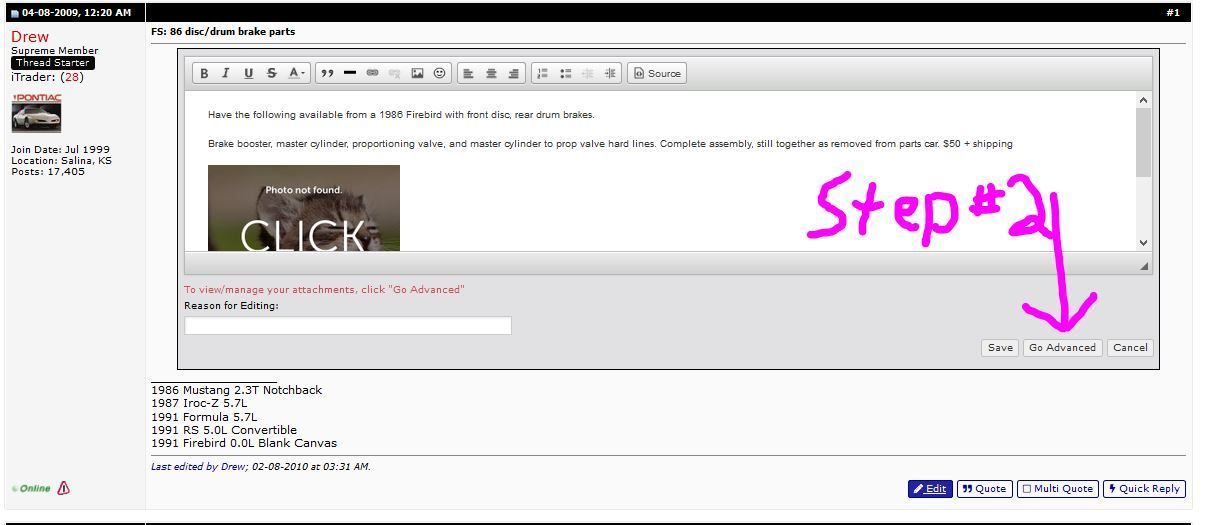Insert a bulleted list

(x=565, y=73)
